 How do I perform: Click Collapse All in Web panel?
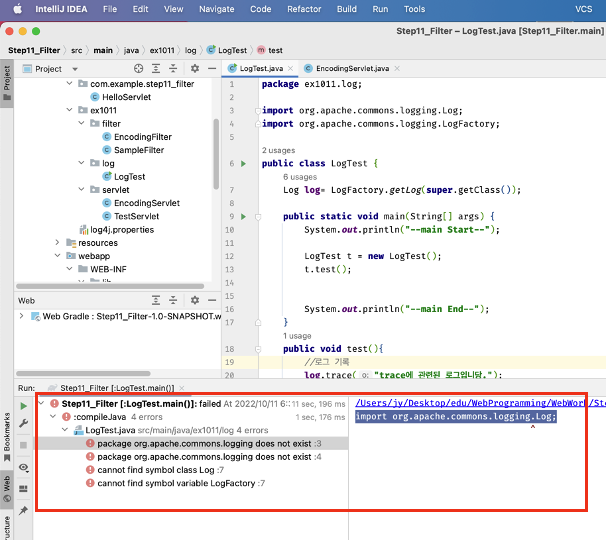173,300
